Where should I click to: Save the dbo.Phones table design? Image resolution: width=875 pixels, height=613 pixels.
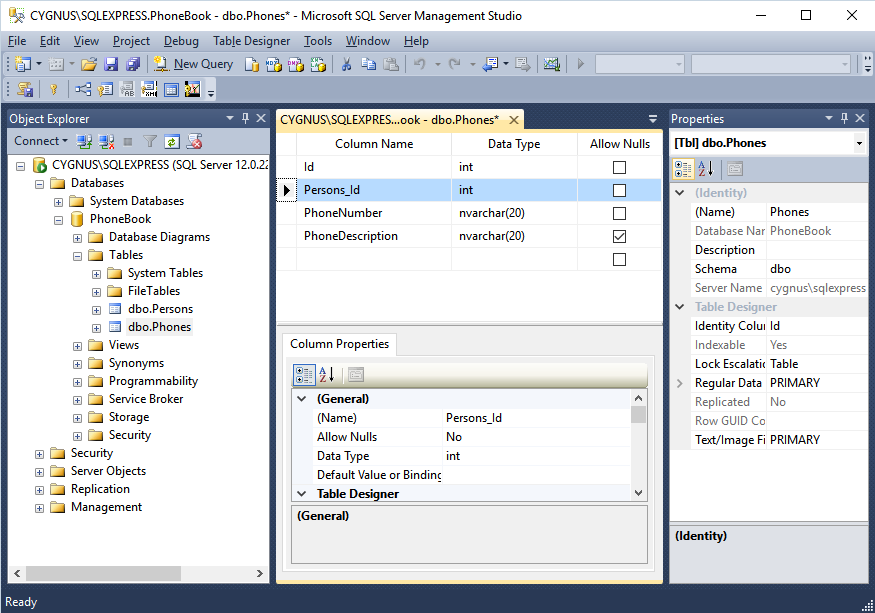click(x=111, y=64)
